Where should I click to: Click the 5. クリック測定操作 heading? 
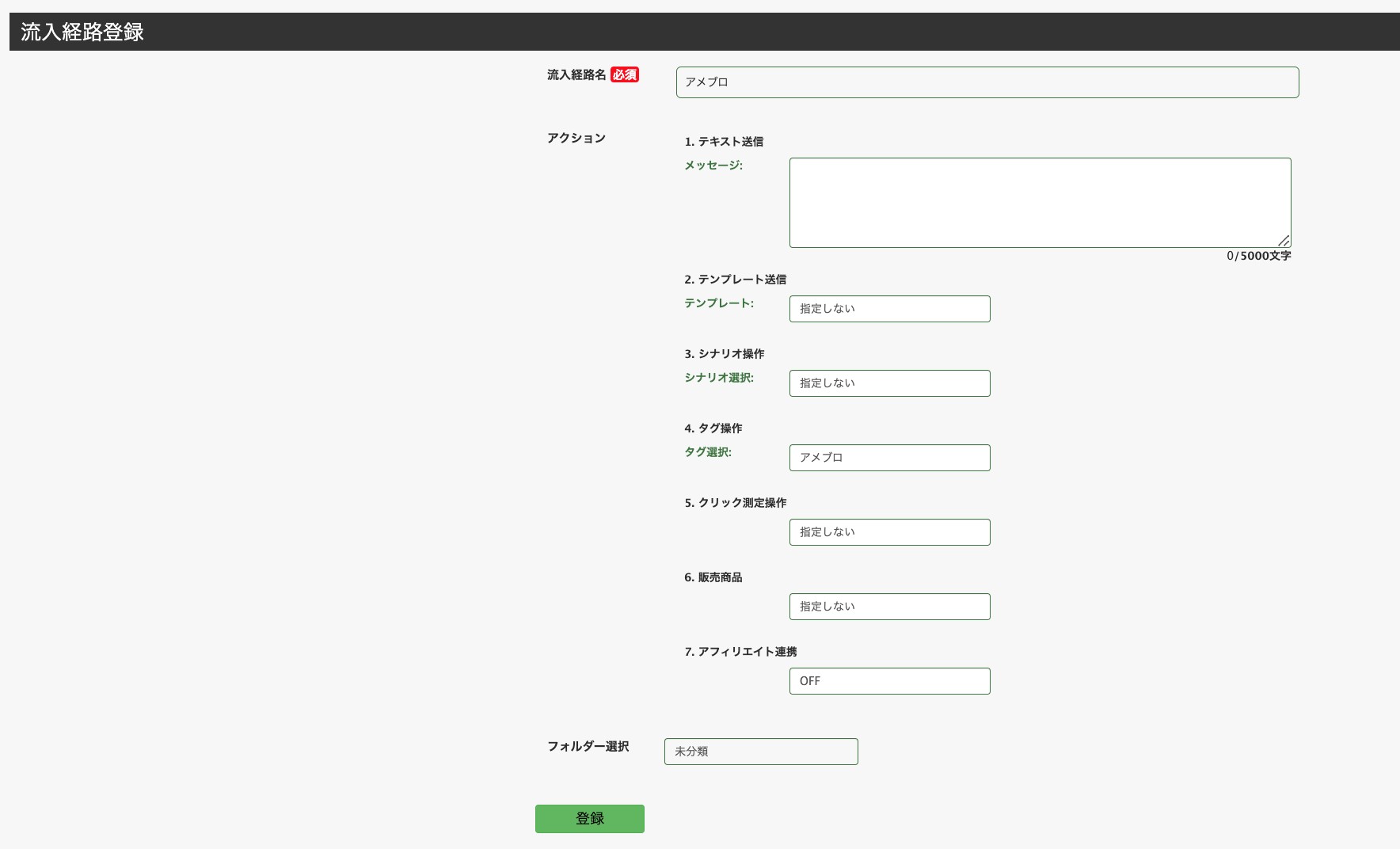[736, 503]
